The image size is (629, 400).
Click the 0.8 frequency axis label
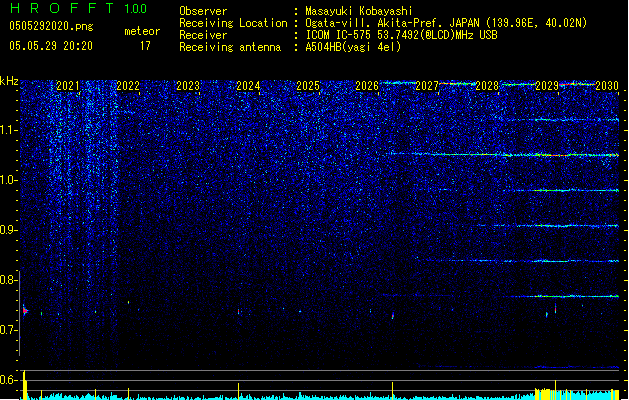pos(8,280)
